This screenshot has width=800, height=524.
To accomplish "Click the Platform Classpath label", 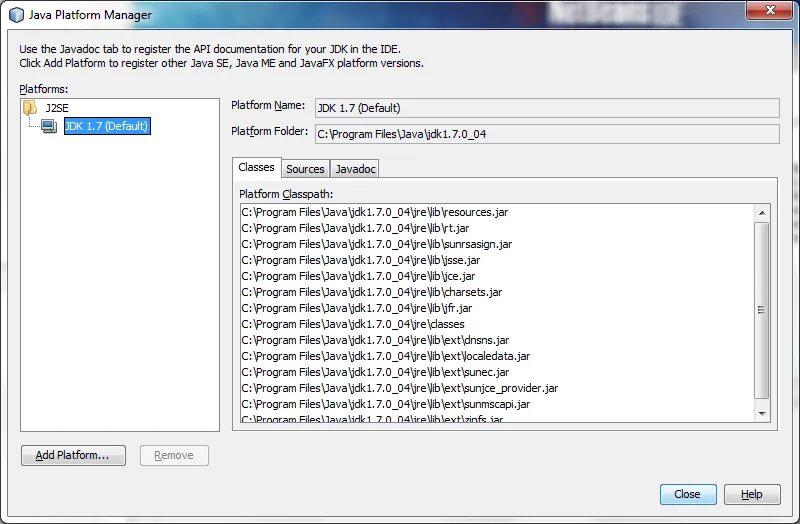I will [286, 194].
